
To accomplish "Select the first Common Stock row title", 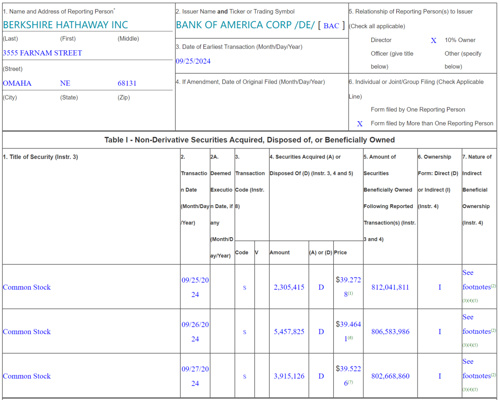I will 27,287.
